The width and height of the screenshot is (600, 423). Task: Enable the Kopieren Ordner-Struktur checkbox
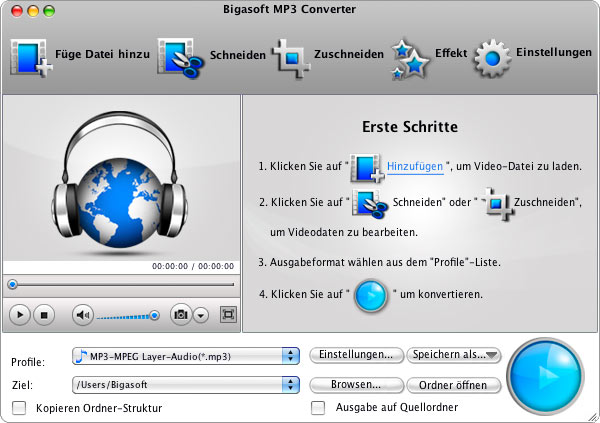click(19, 408)
